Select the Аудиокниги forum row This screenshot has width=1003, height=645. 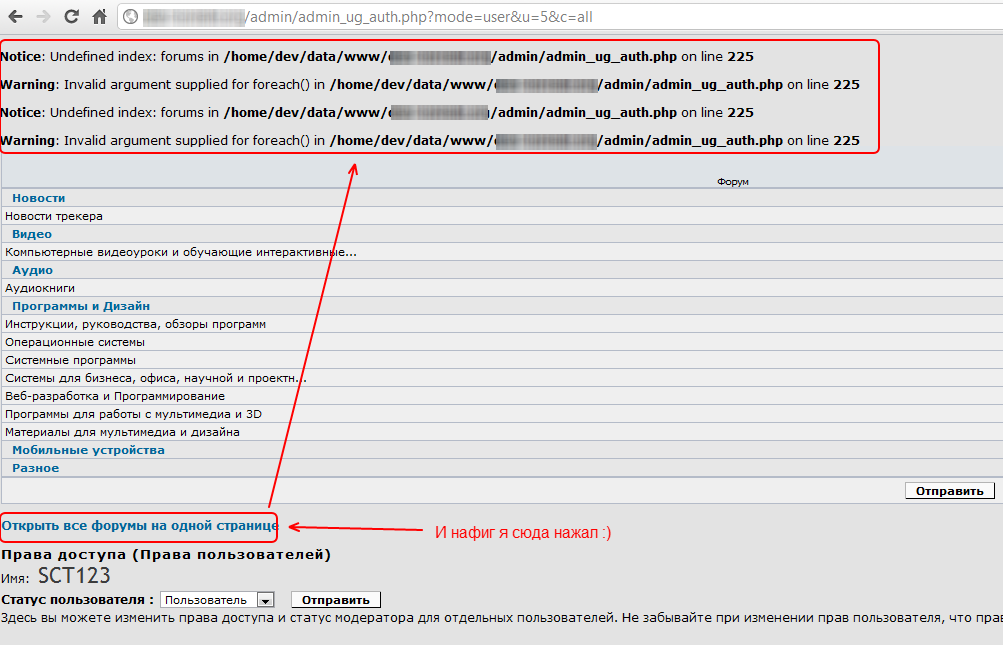click(x=40, y=288)
